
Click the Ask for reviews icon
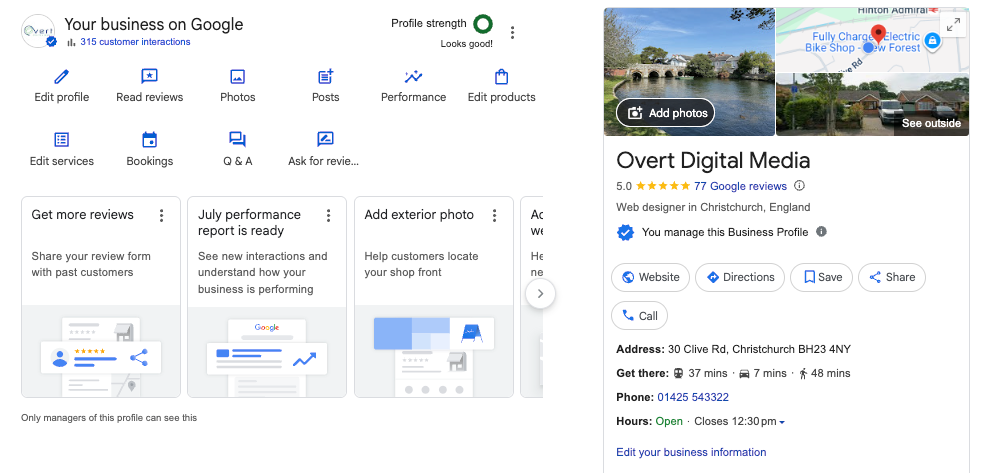[x=325, y=139]
